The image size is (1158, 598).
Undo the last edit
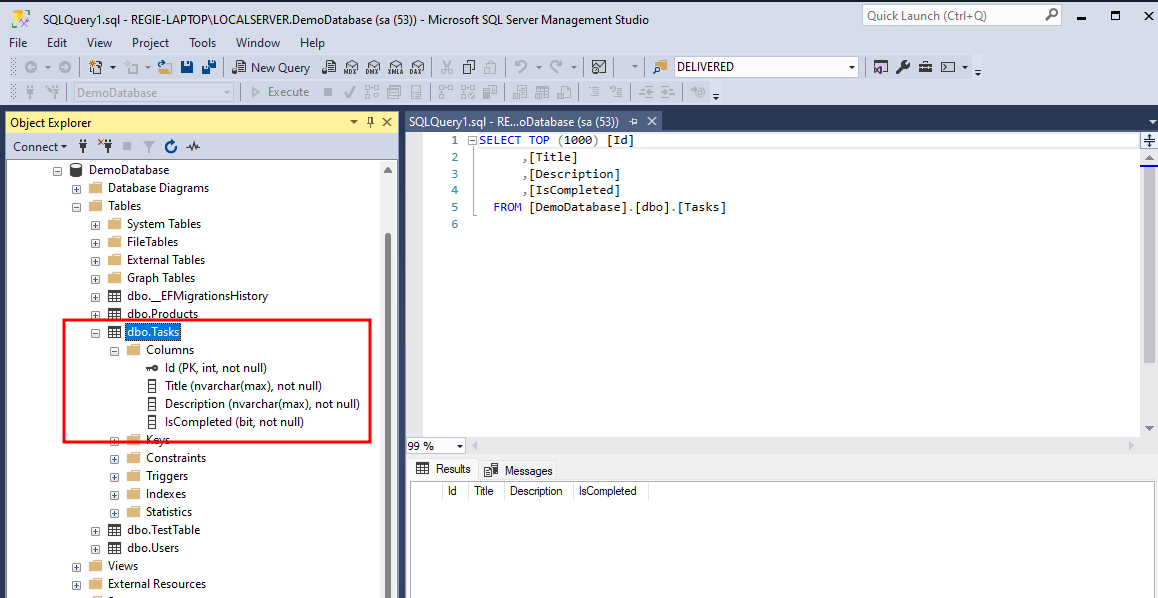tap(521, 67)
